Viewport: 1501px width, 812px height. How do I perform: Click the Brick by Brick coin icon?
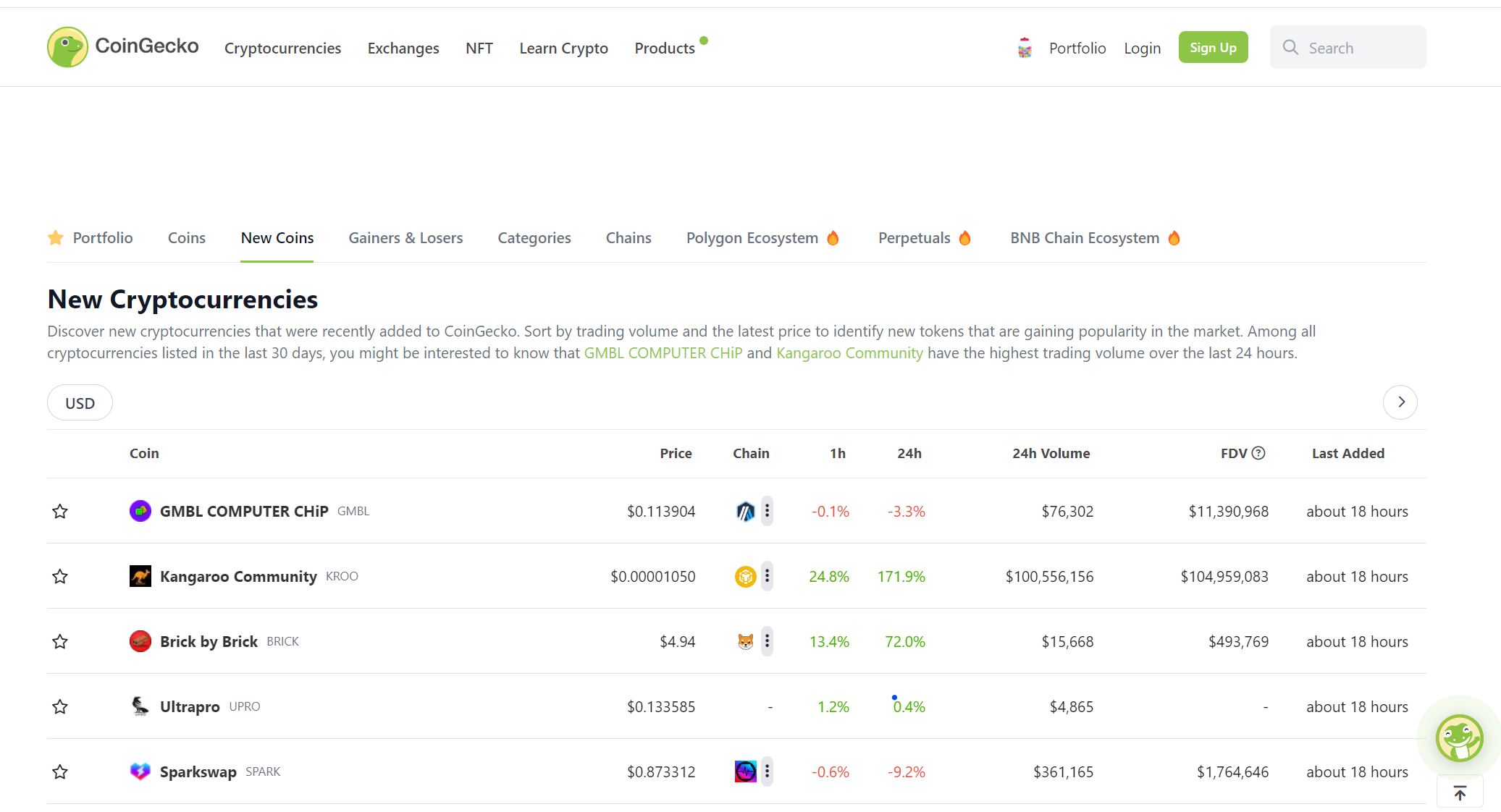pos(140,641)
